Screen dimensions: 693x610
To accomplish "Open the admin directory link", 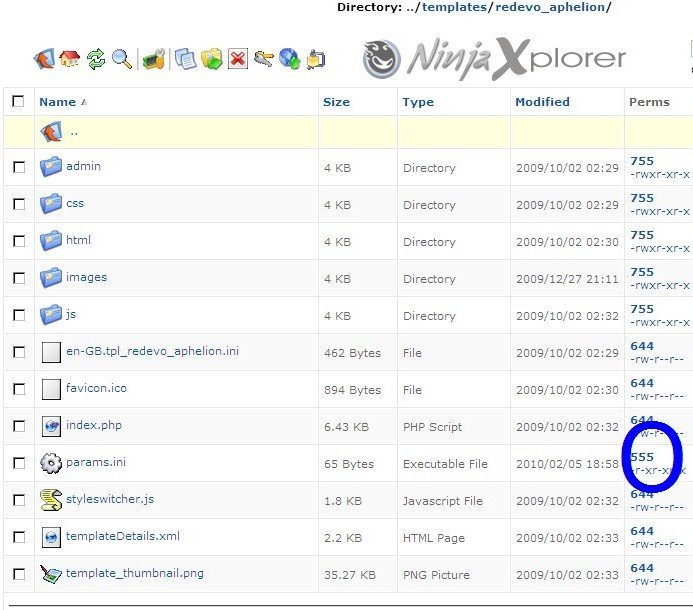I will (84, 166).
